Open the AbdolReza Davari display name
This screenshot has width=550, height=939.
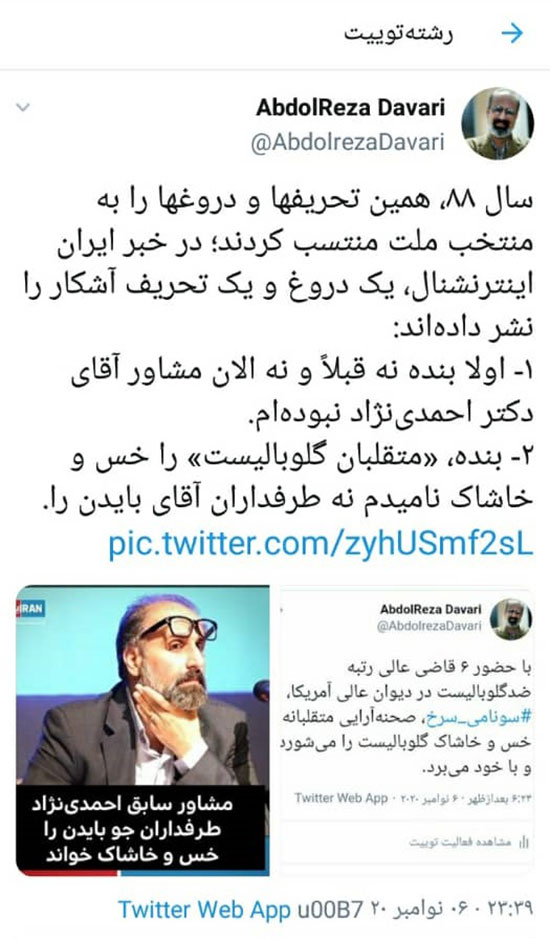(350, 108)
